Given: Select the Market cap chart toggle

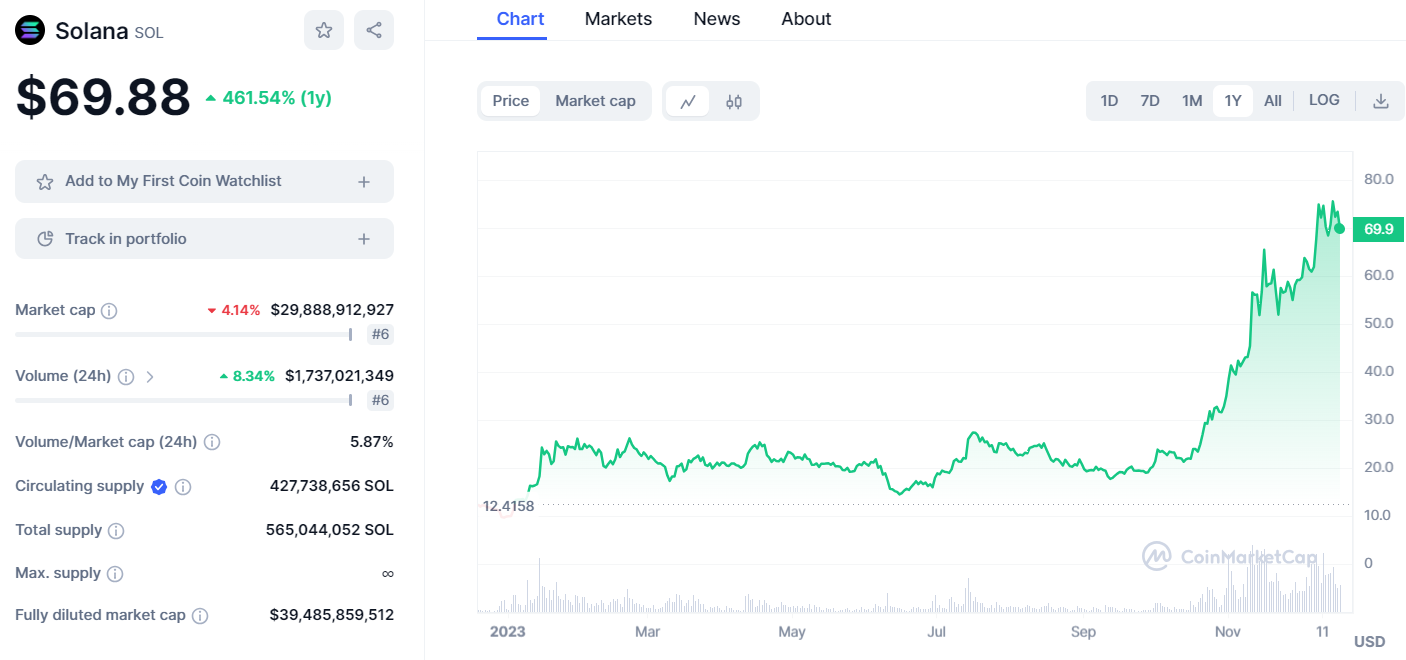Looking at the screenshot, I should pyautogui.click(x=595, y=101).
